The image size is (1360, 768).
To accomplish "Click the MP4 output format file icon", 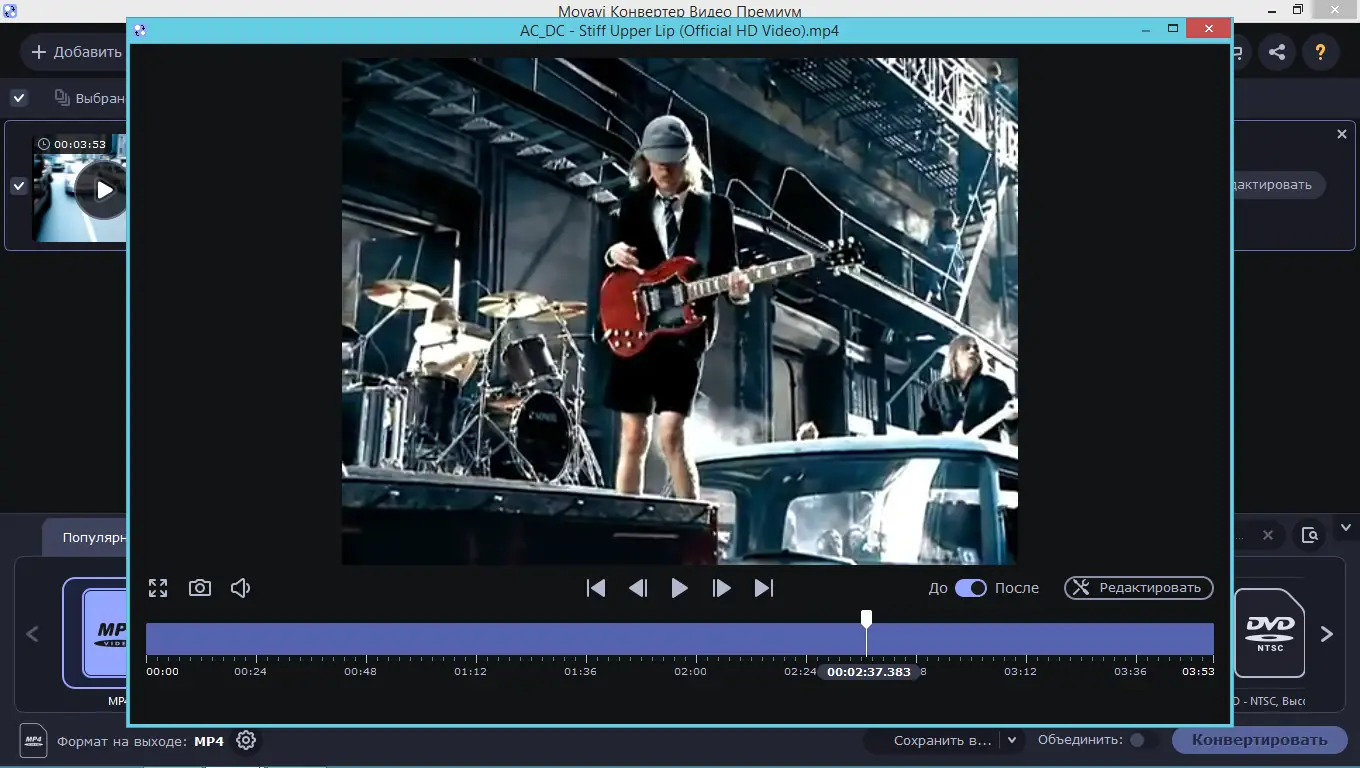I will tap(33, 740).
